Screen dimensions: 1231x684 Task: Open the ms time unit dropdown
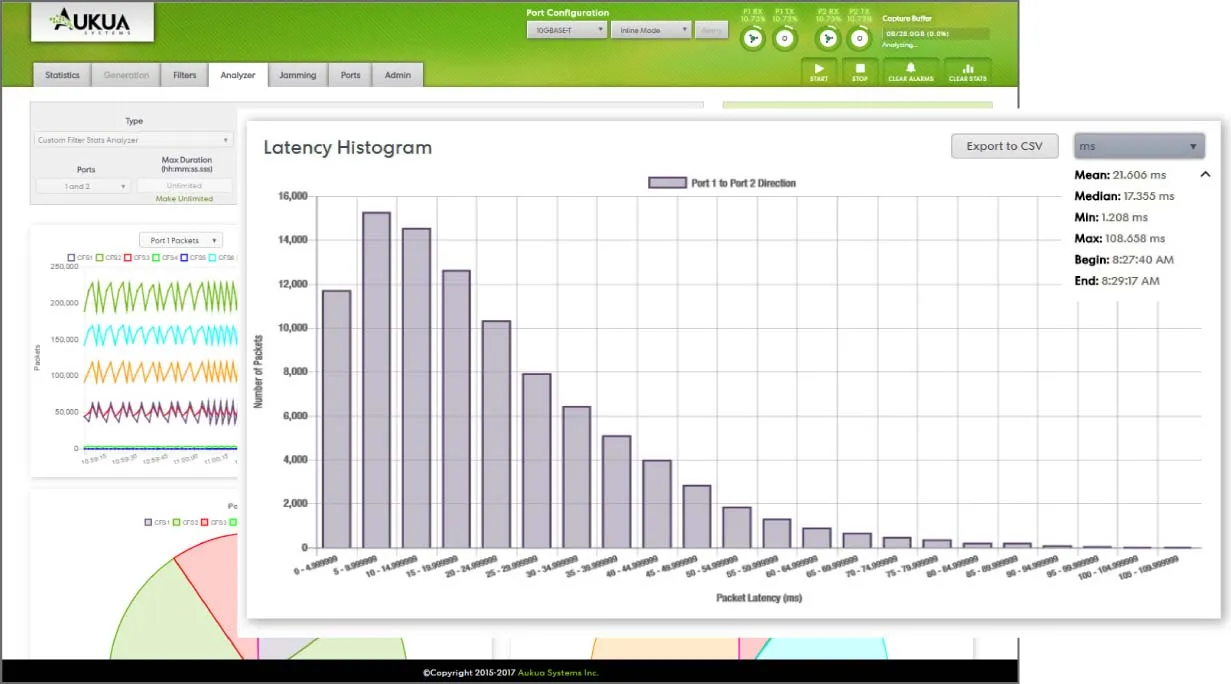(1139, 146)
